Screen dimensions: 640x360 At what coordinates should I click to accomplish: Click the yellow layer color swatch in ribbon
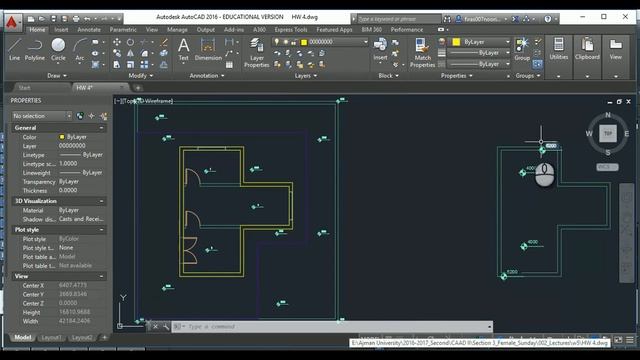[x=304, y=42]
